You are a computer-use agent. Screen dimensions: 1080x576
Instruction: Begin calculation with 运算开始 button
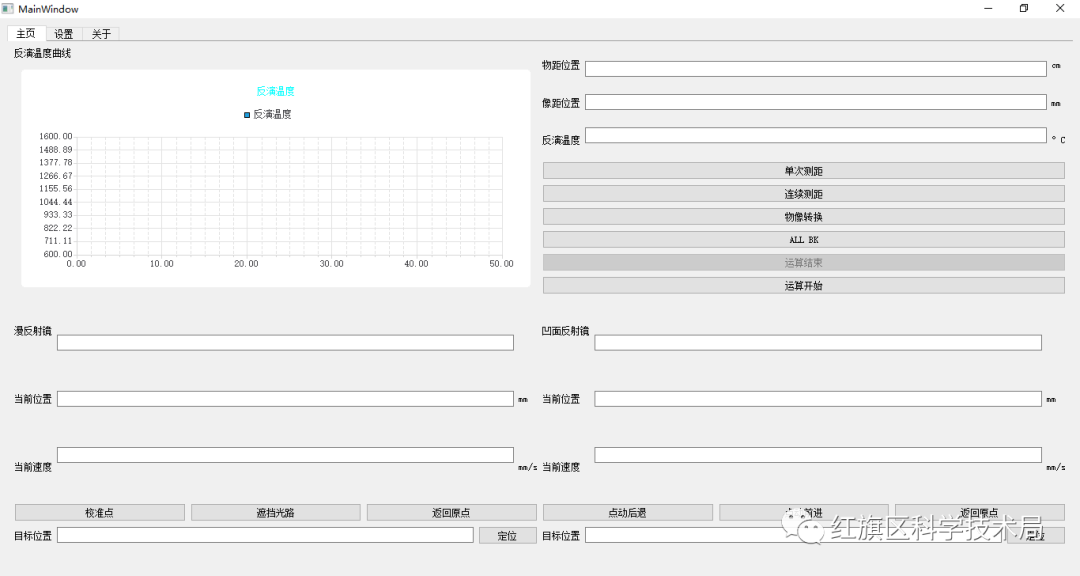(803, 285)
